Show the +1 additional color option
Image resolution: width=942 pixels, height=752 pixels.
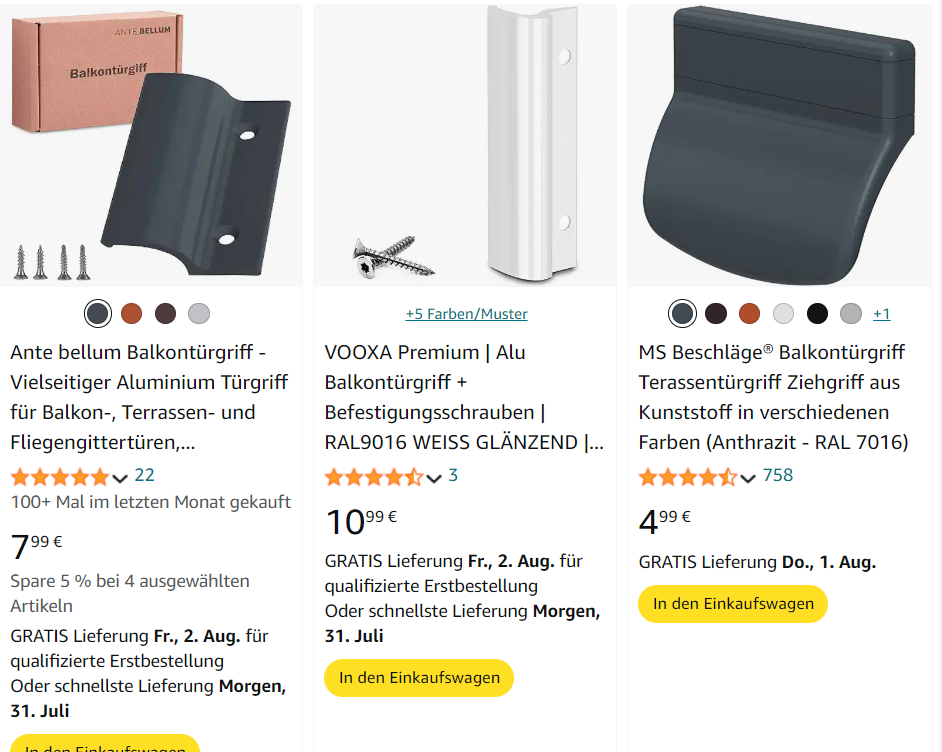tap(881, 314)
